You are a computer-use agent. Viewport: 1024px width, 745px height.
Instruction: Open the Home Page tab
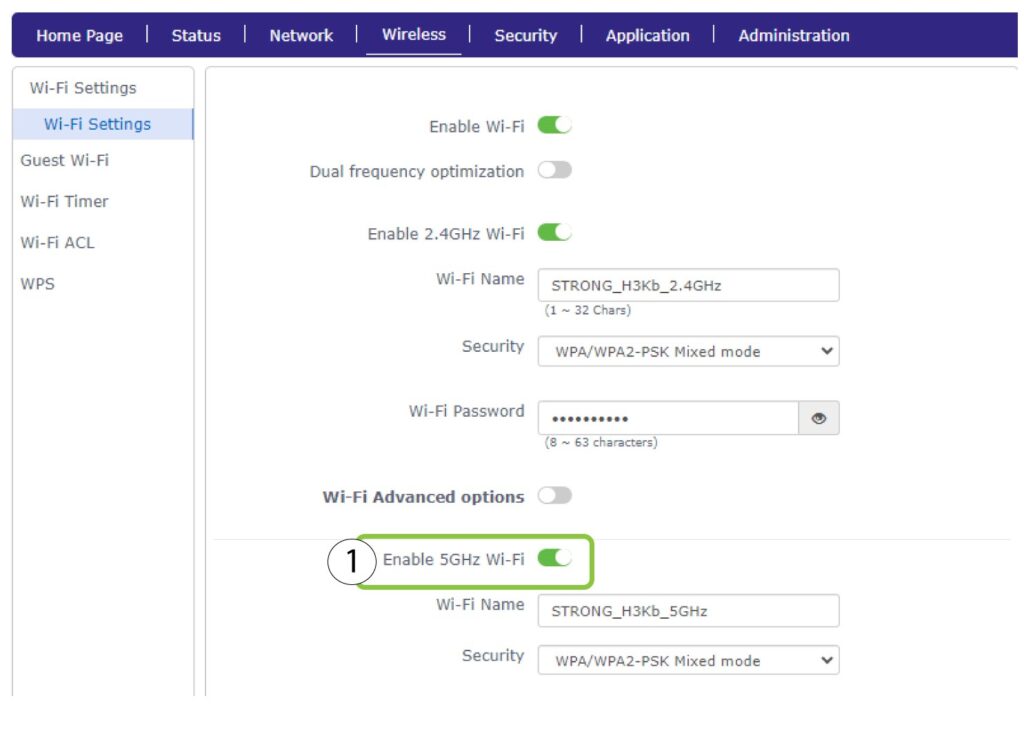(80, 35)
